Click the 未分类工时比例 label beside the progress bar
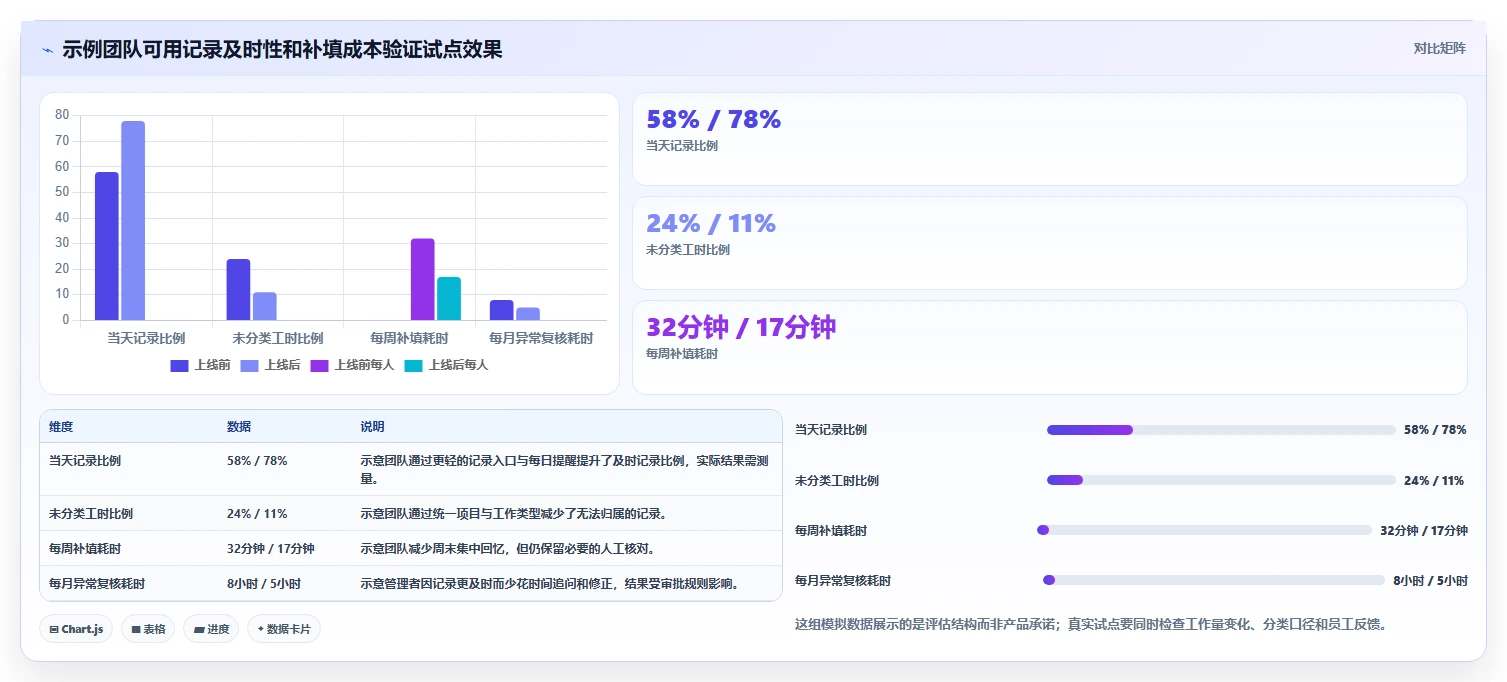1507x682 pixels. pyautogui.click(x=837, y=481)
